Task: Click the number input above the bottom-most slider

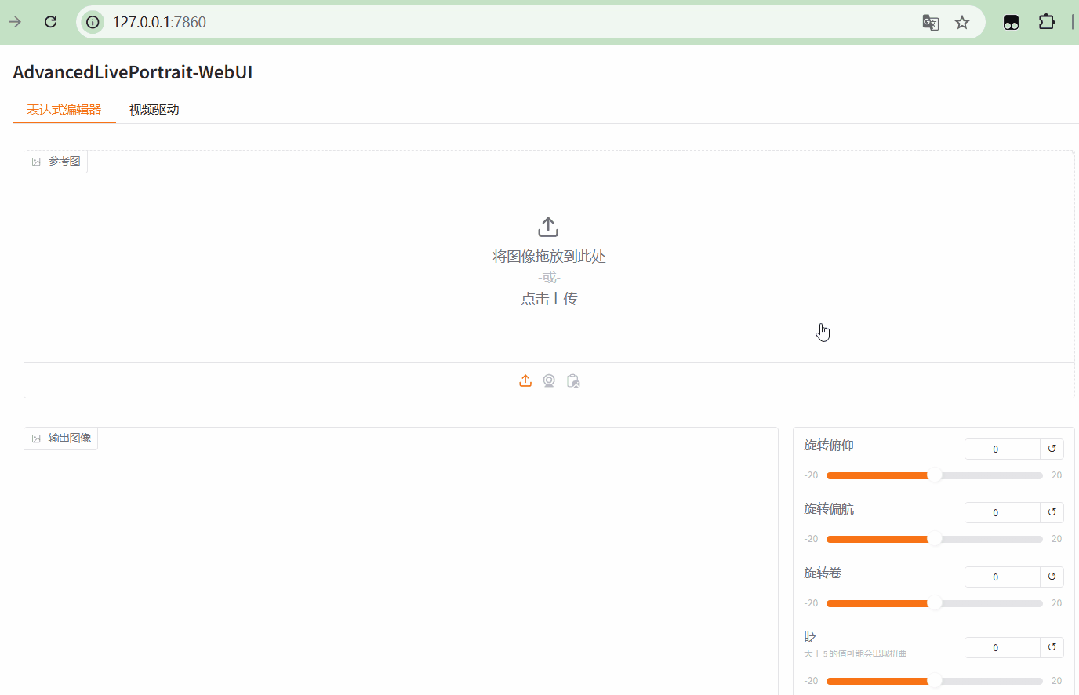Action: pyautogui.click(x=1002, y=647)
